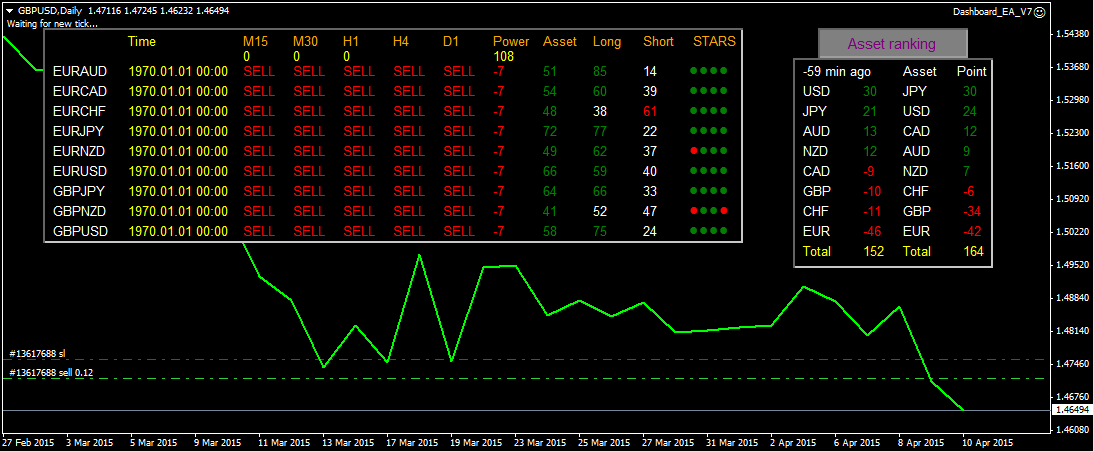Click the H4 column header
Image resolution: width=1094 pixels, height=452 pixels.
click(x=400, y=42)
